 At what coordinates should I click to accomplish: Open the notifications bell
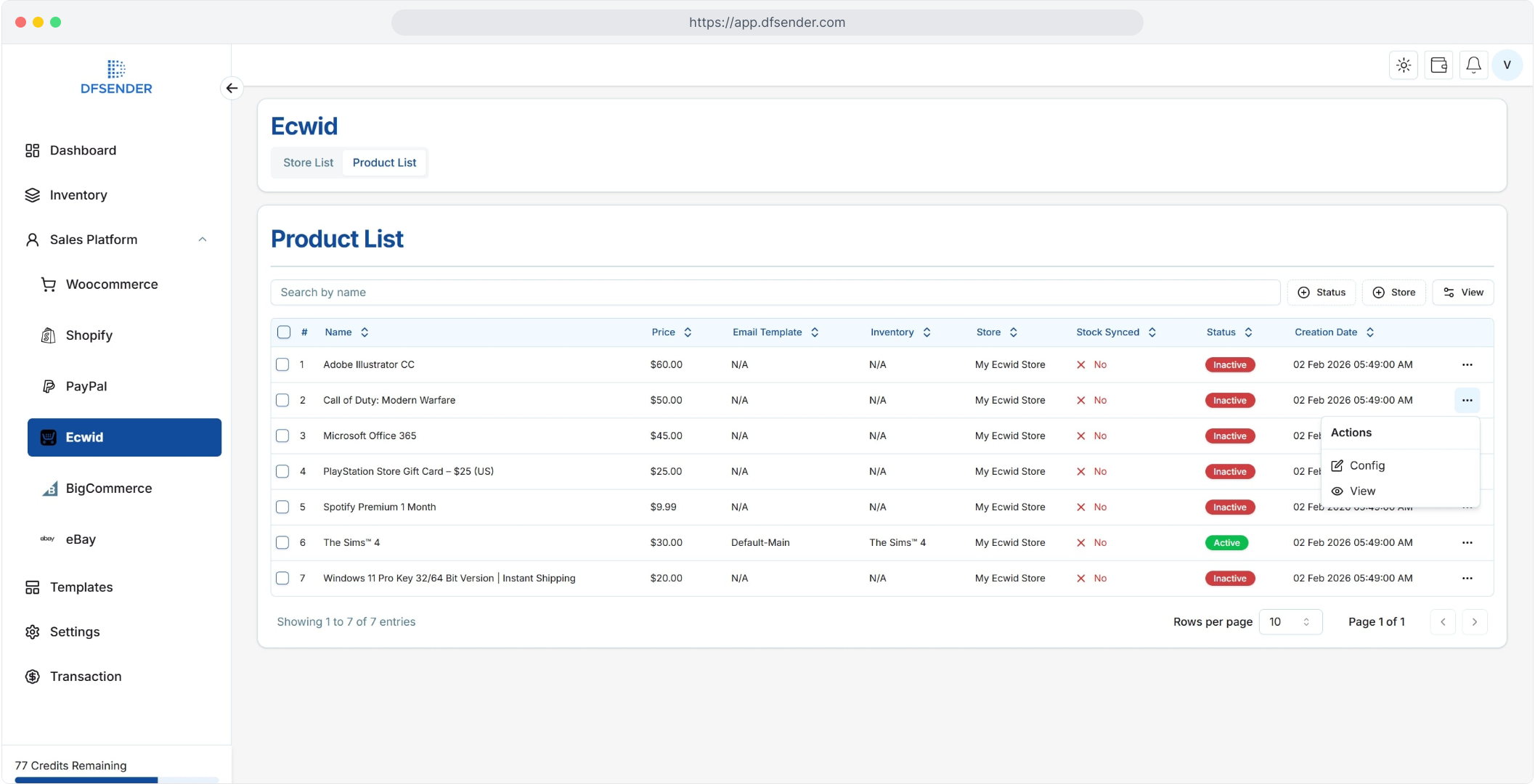click(1473, 65)
